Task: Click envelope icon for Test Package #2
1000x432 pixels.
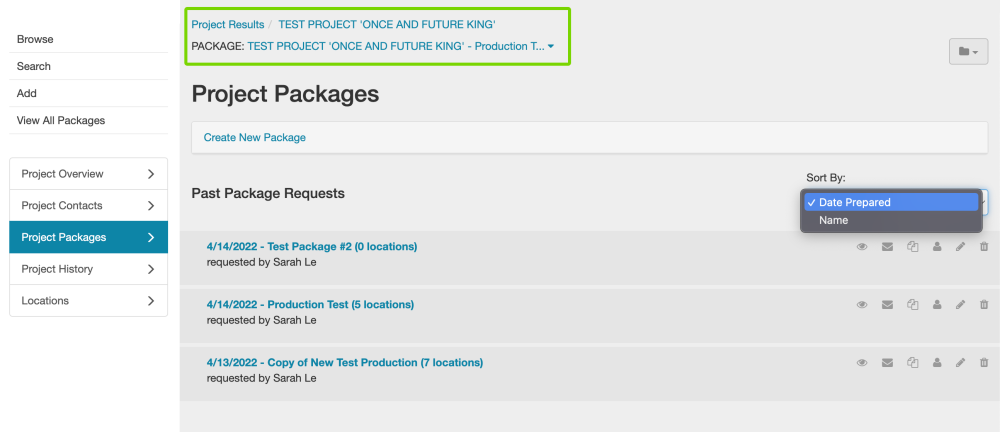Action: (x=887, y=247)
